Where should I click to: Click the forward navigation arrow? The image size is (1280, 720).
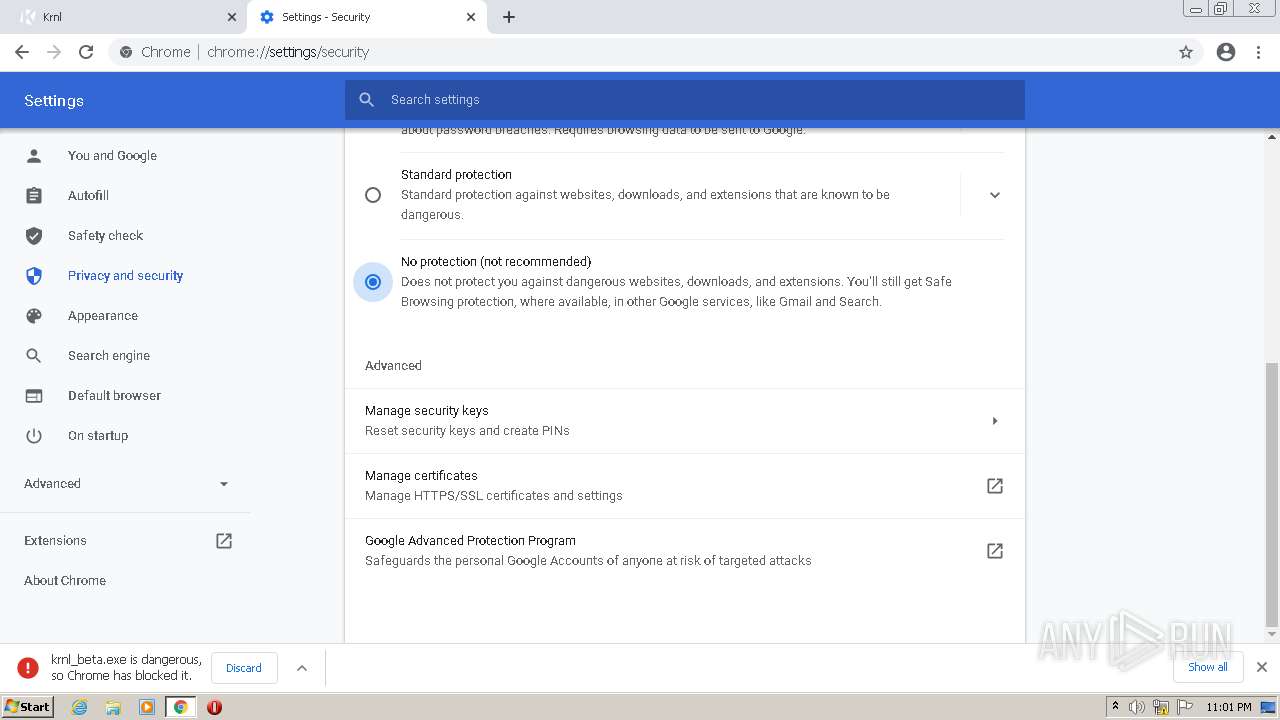point(54,52)
